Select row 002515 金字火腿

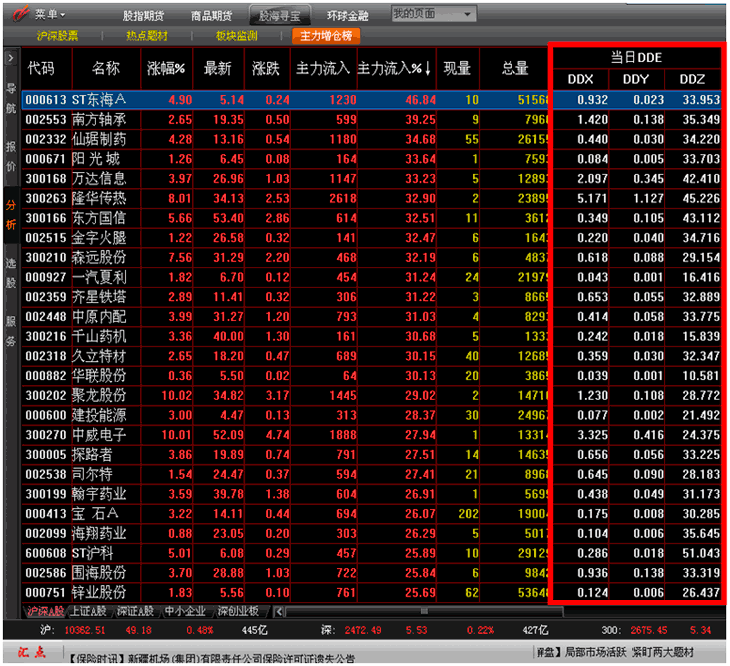(x=372, y=238)
